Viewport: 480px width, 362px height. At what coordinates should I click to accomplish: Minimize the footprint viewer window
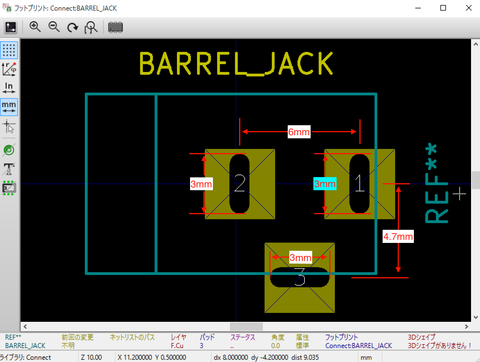point(418,8)
